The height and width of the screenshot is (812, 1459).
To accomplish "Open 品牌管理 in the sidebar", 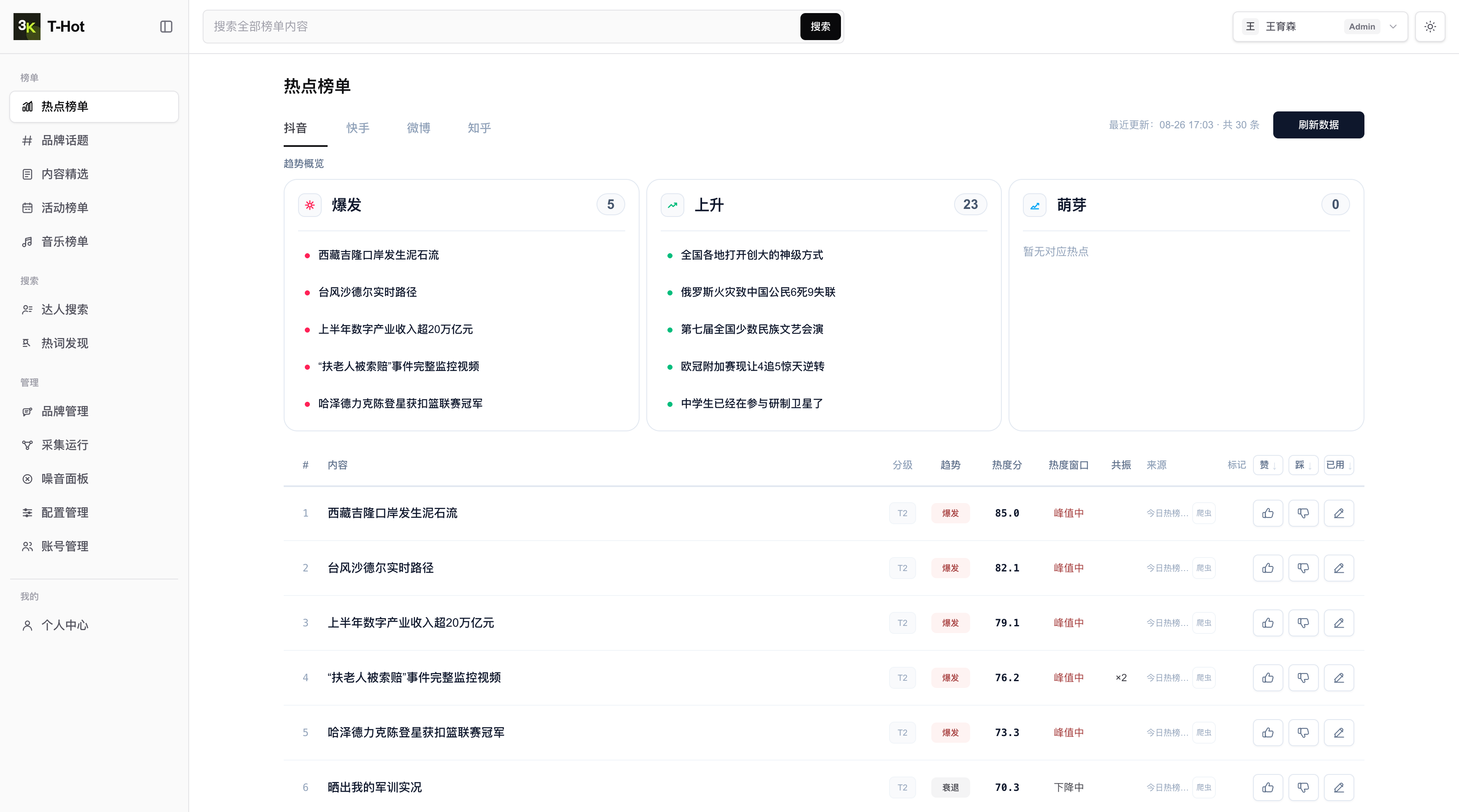I will click(x=94, y=411).
